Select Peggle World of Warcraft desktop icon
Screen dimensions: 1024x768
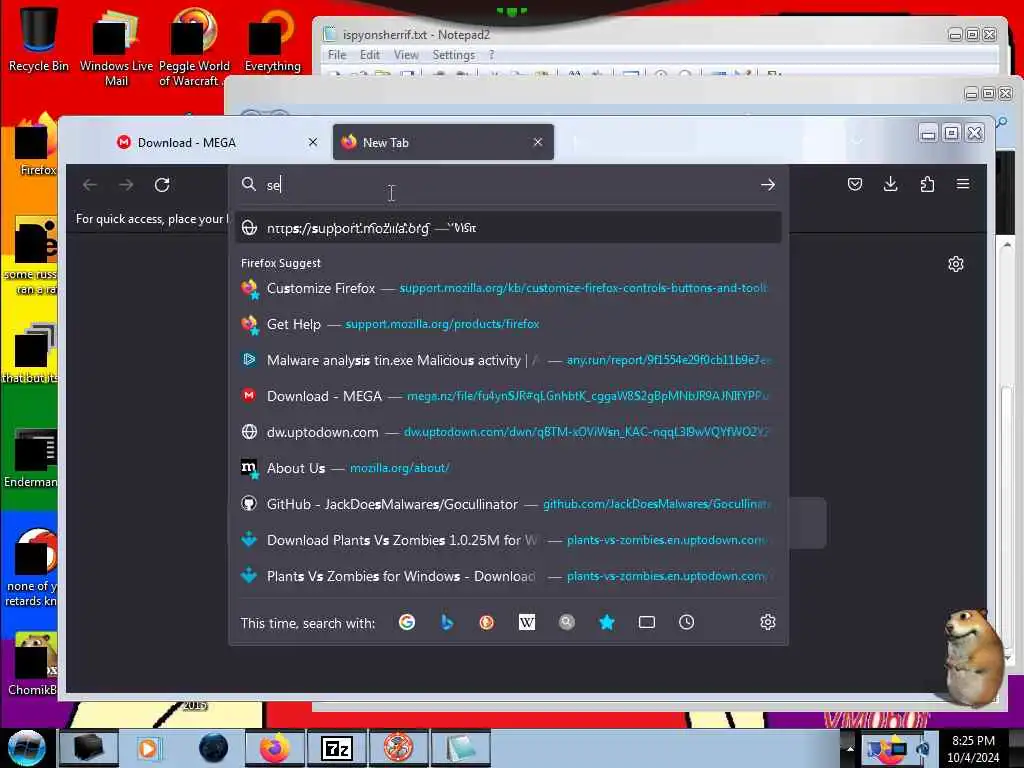pyautogui.click(x=193, y=47)
